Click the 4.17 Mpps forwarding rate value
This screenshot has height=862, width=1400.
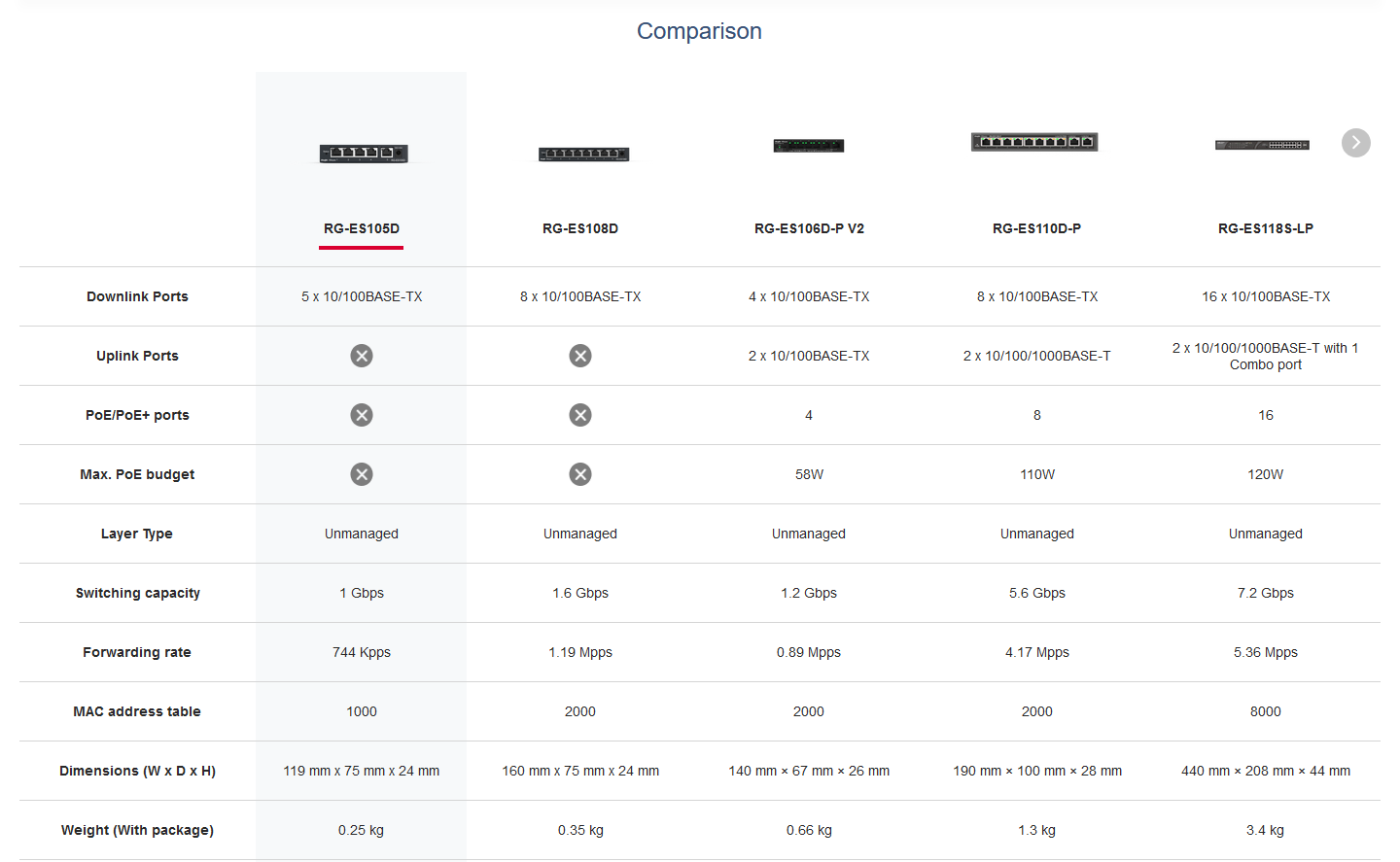(x=1036, y=652)
